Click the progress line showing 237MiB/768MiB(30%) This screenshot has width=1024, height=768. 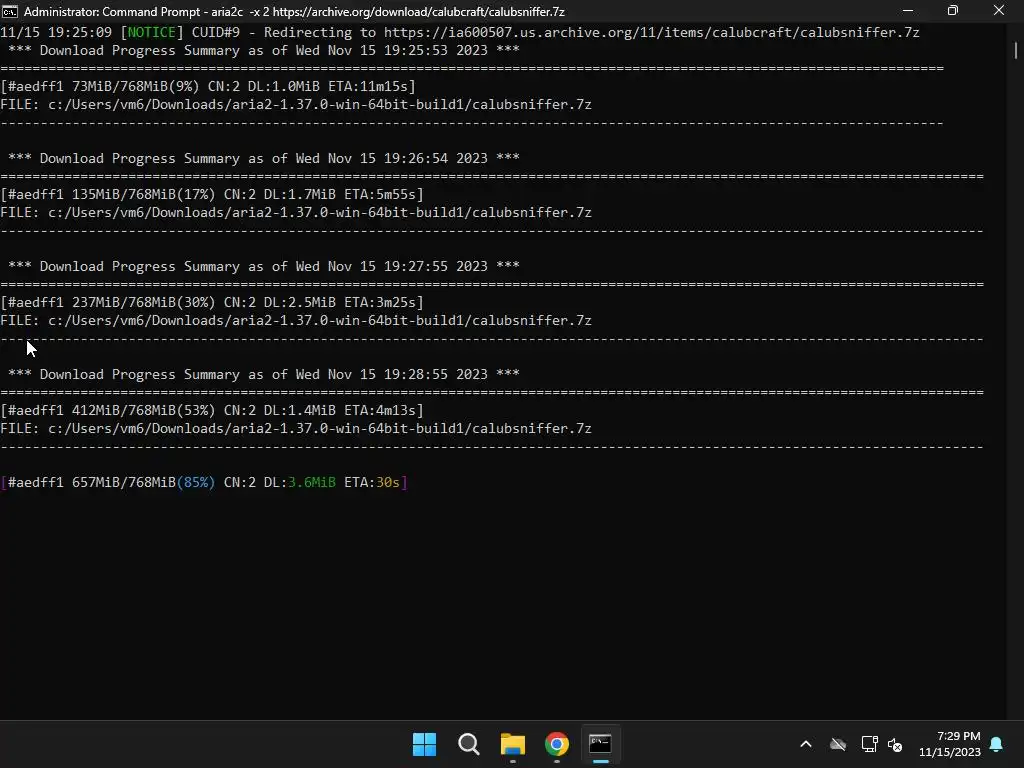[x=212, y=302]
